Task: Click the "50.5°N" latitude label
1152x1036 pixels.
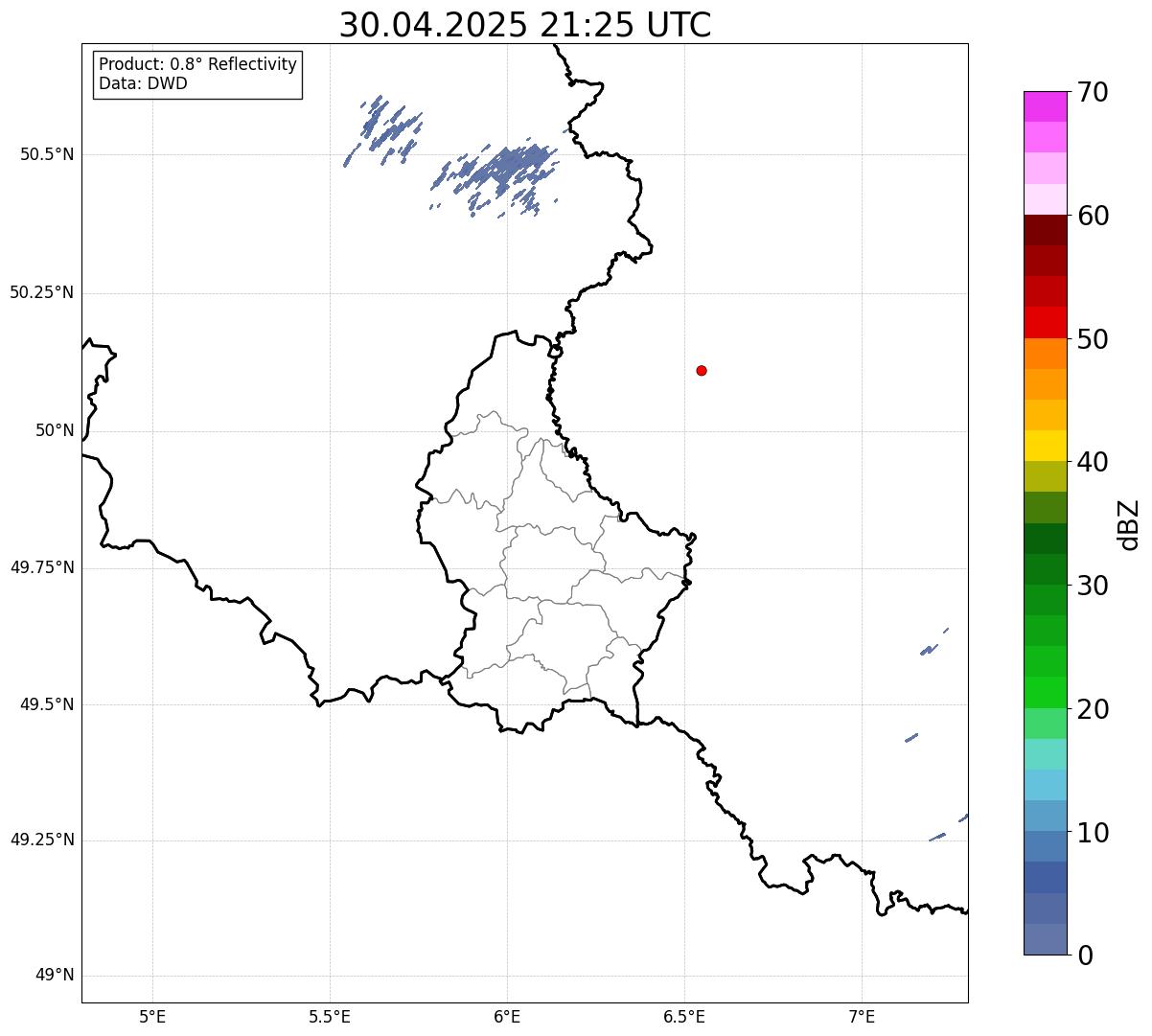Action: 47,154
